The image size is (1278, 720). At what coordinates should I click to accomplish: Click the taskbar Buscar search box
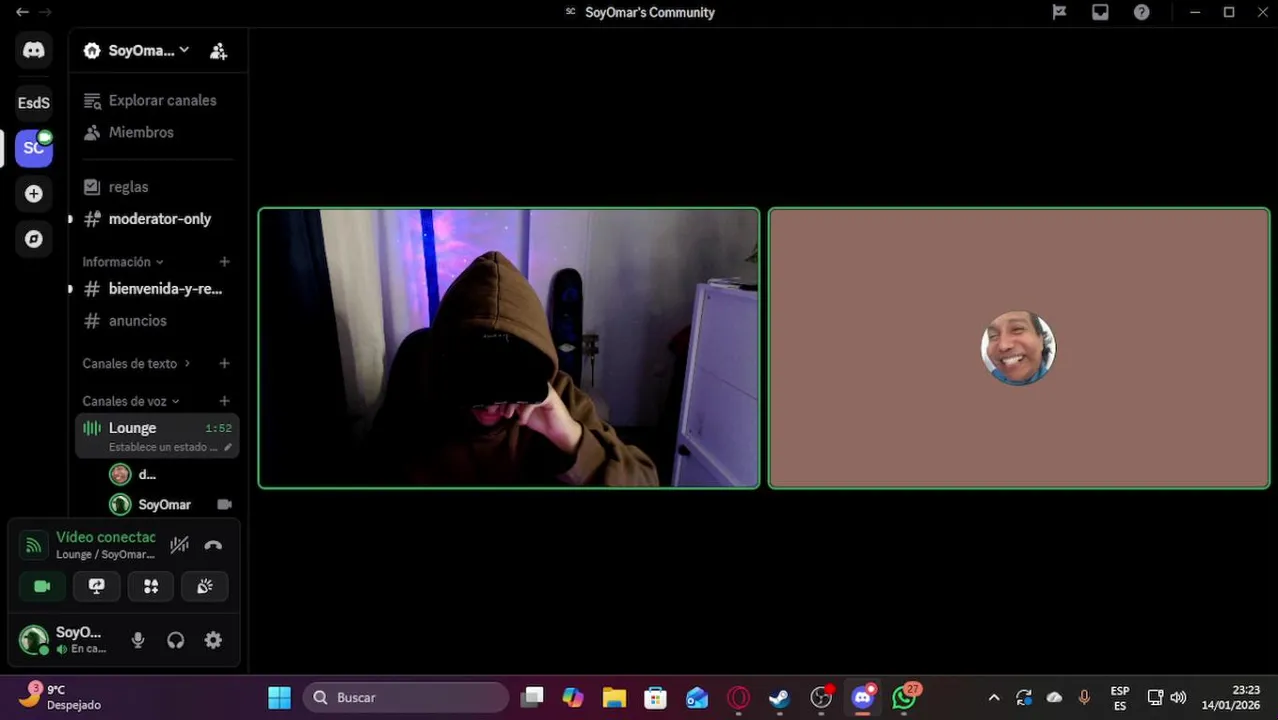pyautogui.click(x=407, y=697)
